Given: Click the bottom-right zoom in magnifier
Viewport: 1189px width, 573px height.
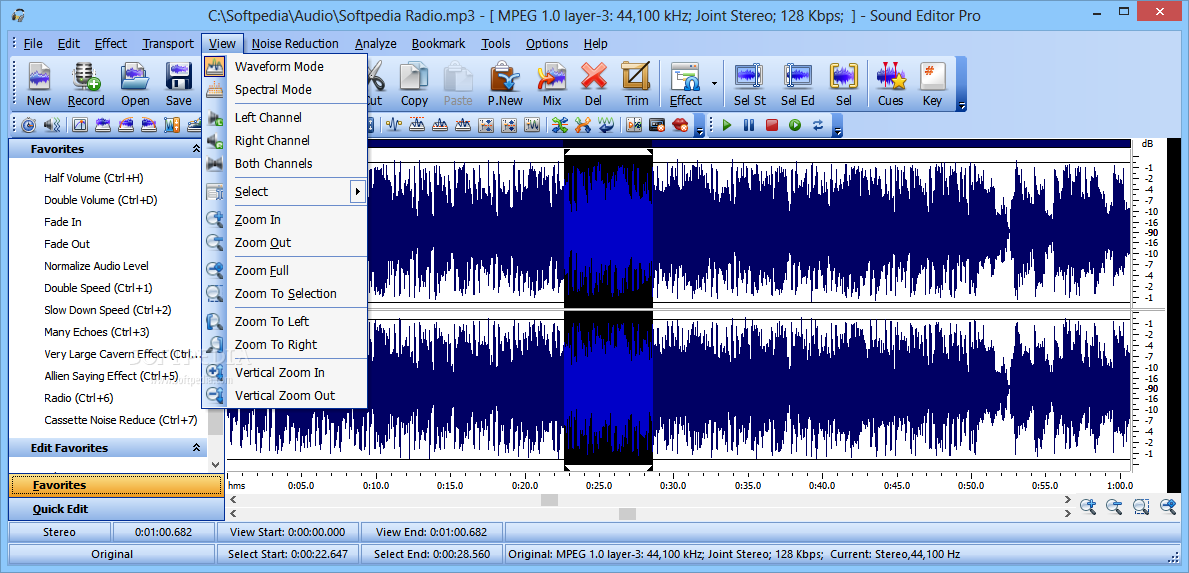Looking at the screenshot, I should pyautogui.click(x=1088, y=507).
